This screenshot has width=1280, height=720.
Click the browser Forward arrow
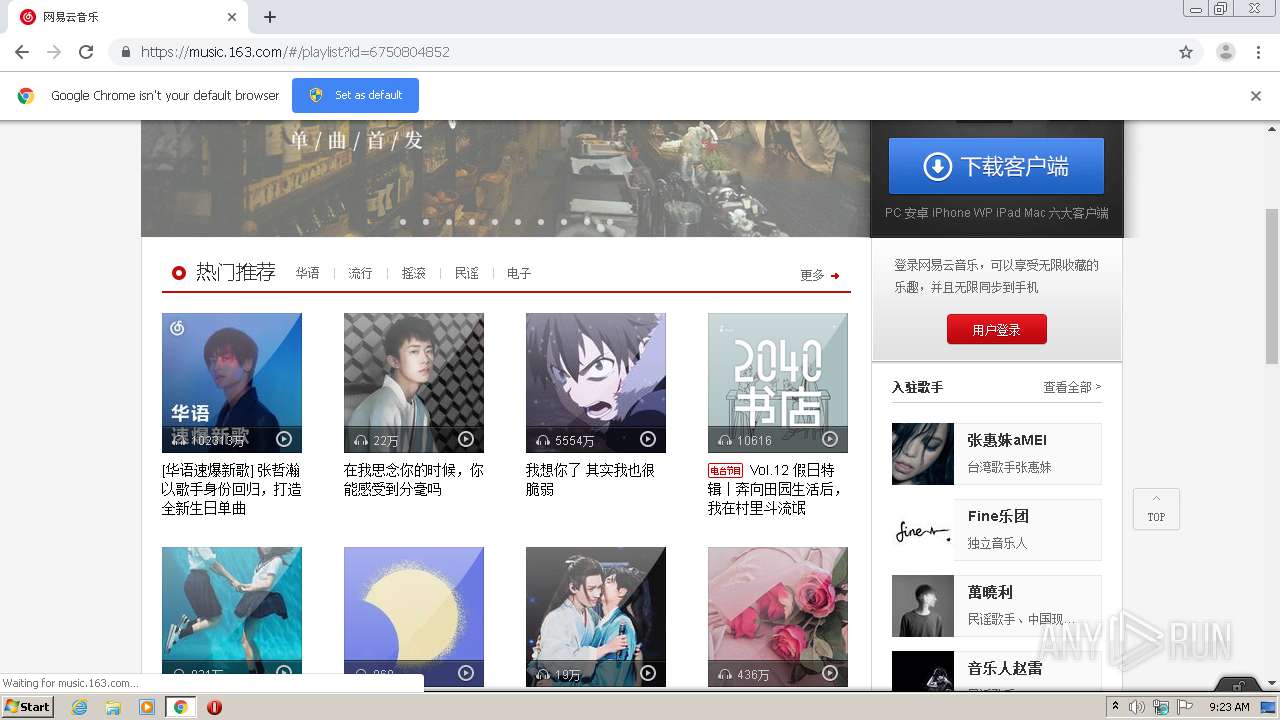(x=54, y=52)
